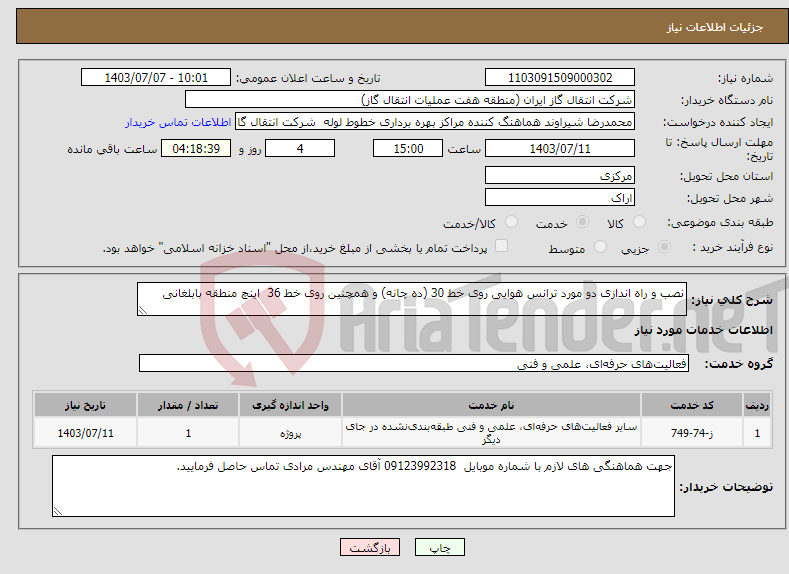Viewport: 789px width, 574px height.
Task: Select the متوسط purchase type radio
Action: 600,247
